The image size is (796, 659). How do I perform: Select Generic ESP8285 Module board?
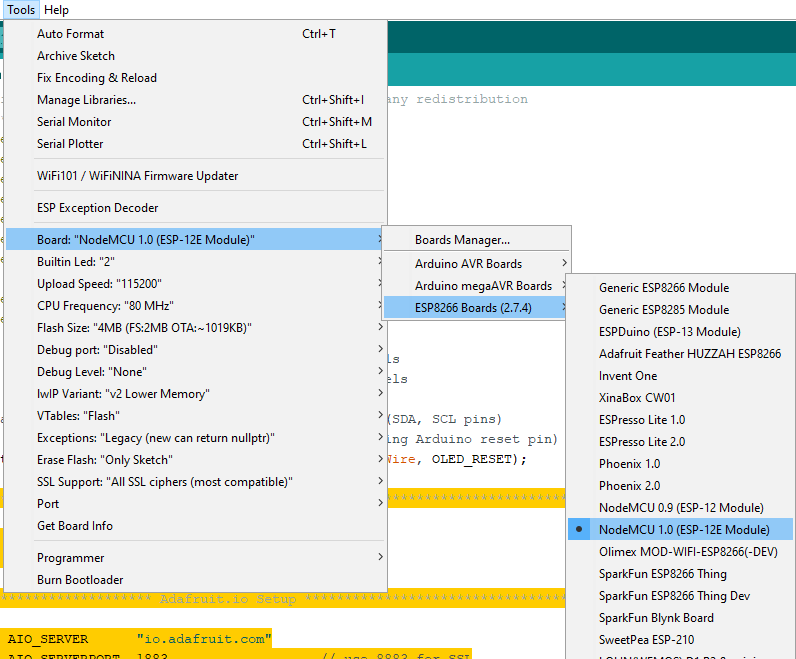coord(680,310)
